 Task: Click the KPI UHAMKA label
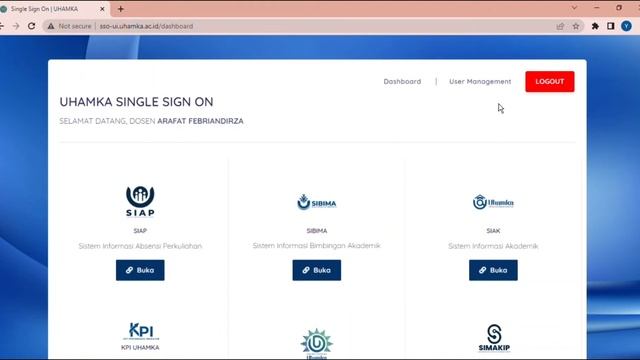tap(140, 348)
